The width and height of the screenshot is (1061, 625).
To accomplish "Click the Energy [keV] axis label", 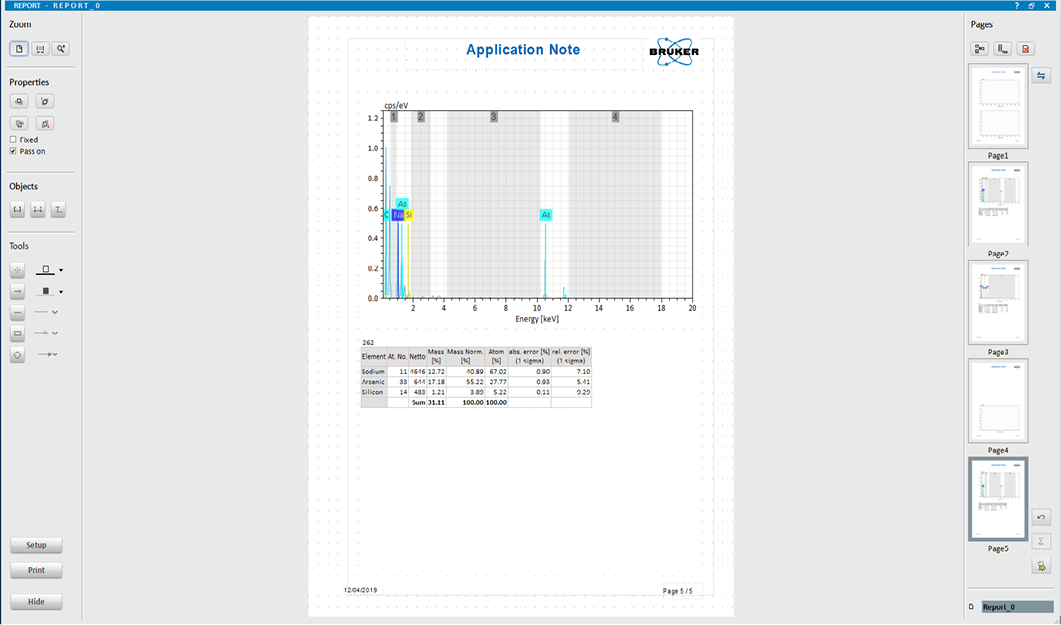I will [537, 319].
